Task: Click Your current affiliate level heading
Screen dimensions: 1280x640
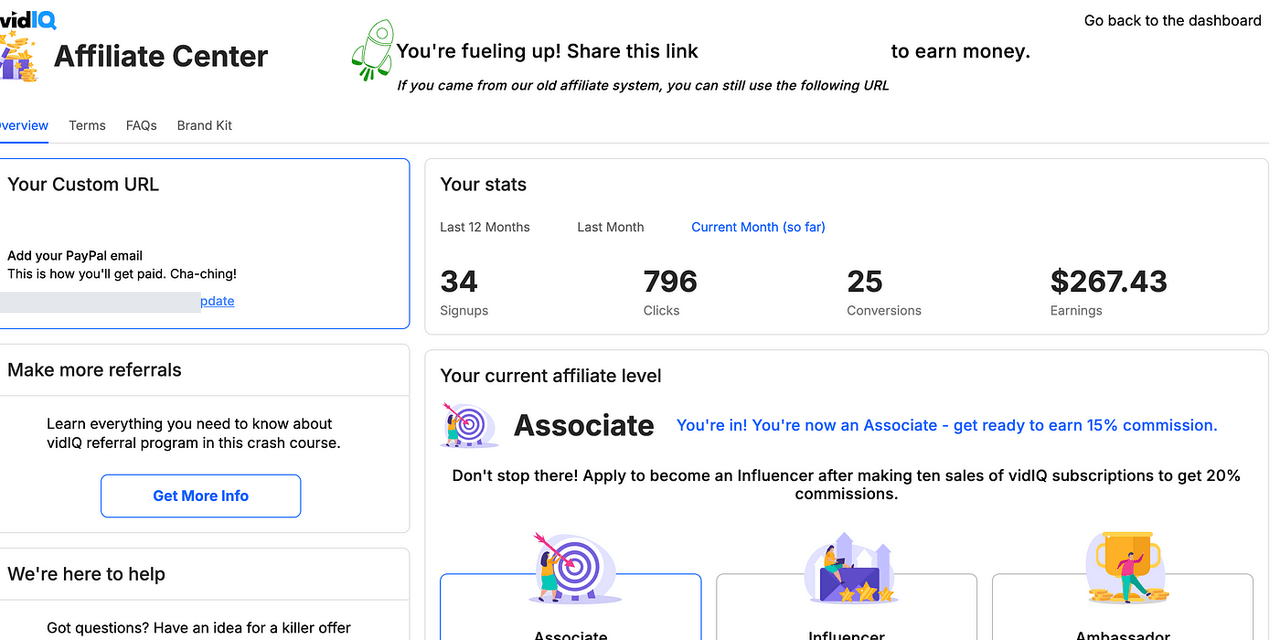Action: (x=551, y=376)
